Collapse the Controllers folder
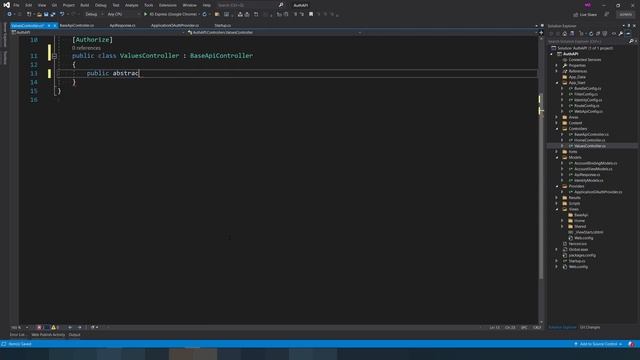Viewport: 640px width, 360px height. tap(557, 129)
